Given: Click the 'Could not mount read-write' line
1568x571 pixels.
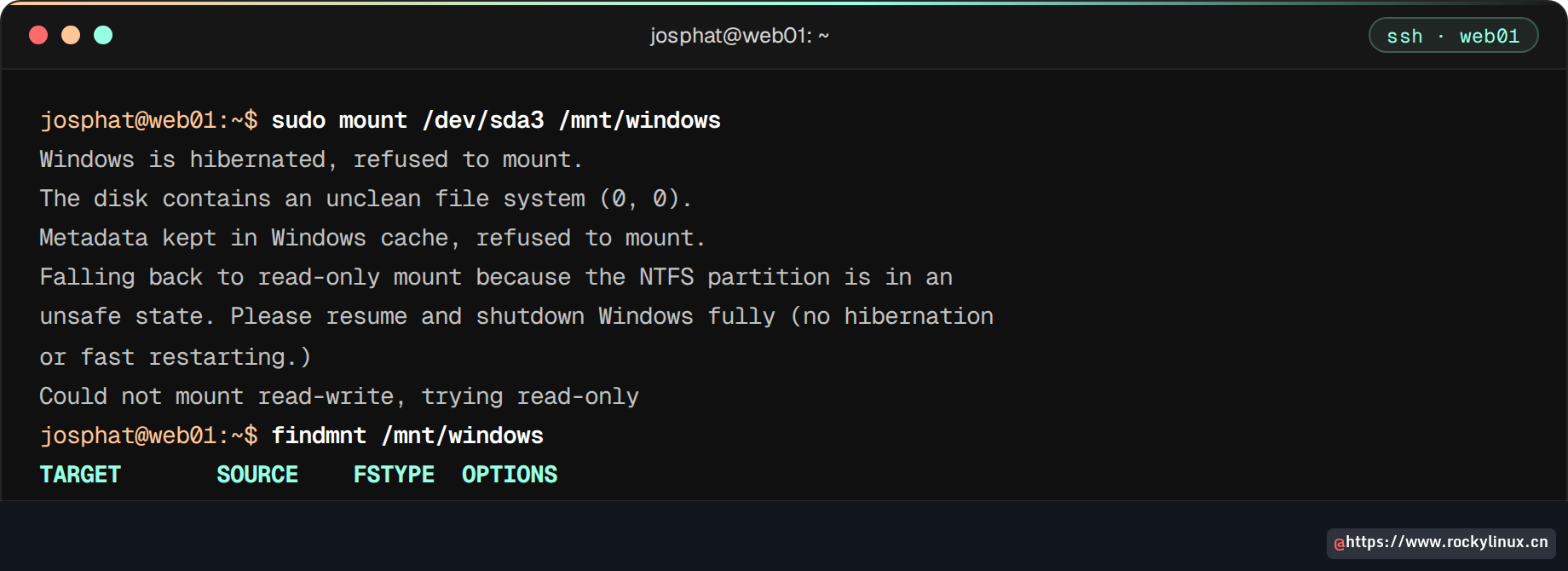Looking at the screenshot, I should point(339,396).
